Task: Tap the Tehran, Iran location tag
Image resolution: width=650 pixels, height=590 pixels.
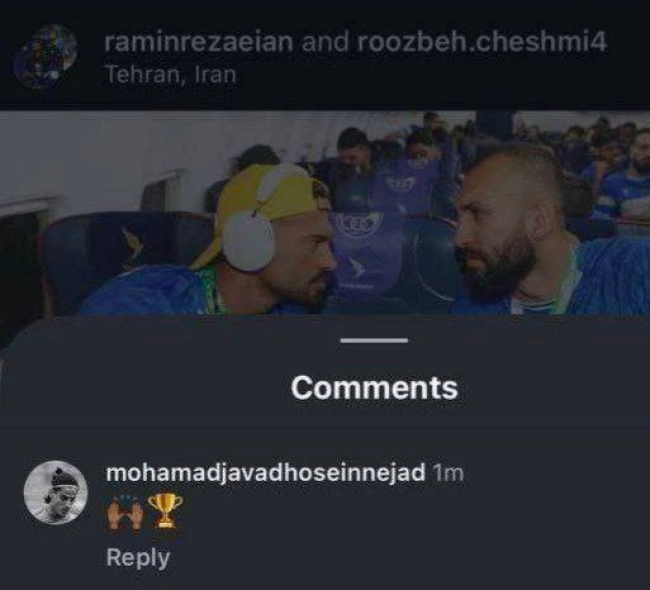Action: click(x=171, y=75)
